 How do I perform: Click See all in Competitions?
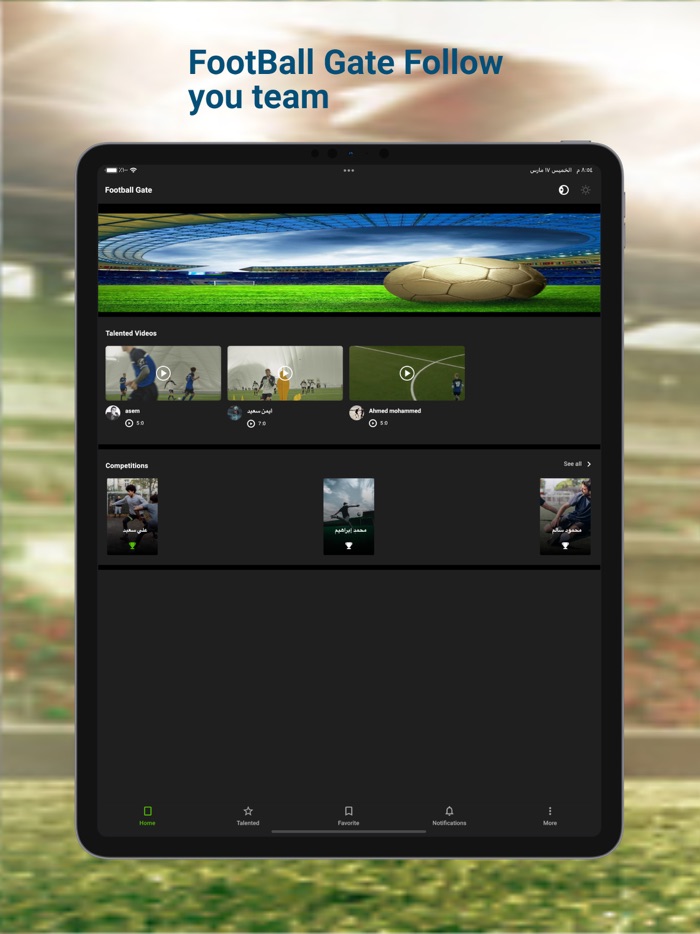click(573, 463)
